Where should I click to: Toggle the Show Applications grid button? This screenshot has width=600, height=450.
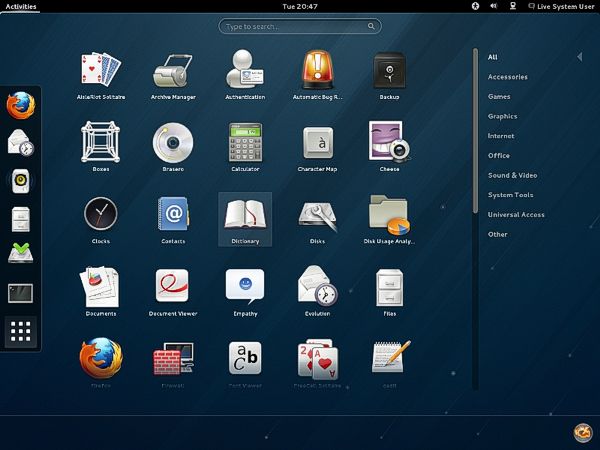pos(21,331)
